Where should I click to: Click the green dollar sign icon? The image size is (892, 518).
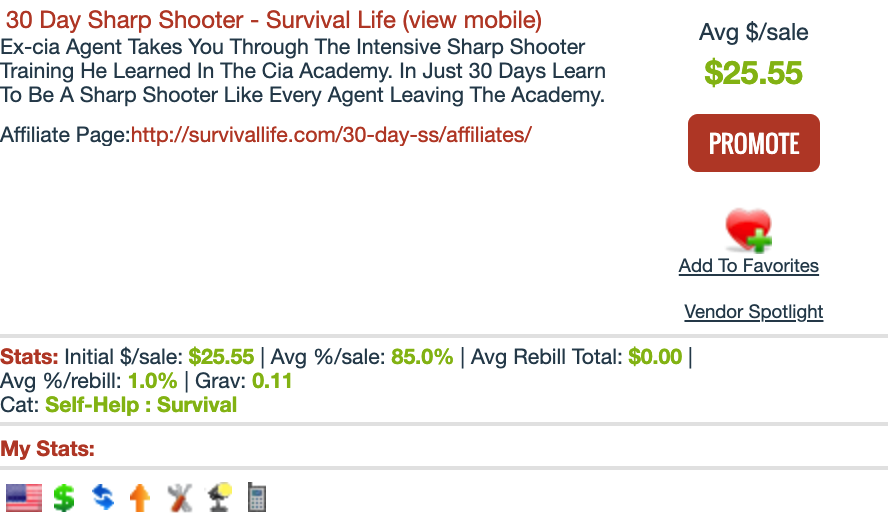click(64, 498)
